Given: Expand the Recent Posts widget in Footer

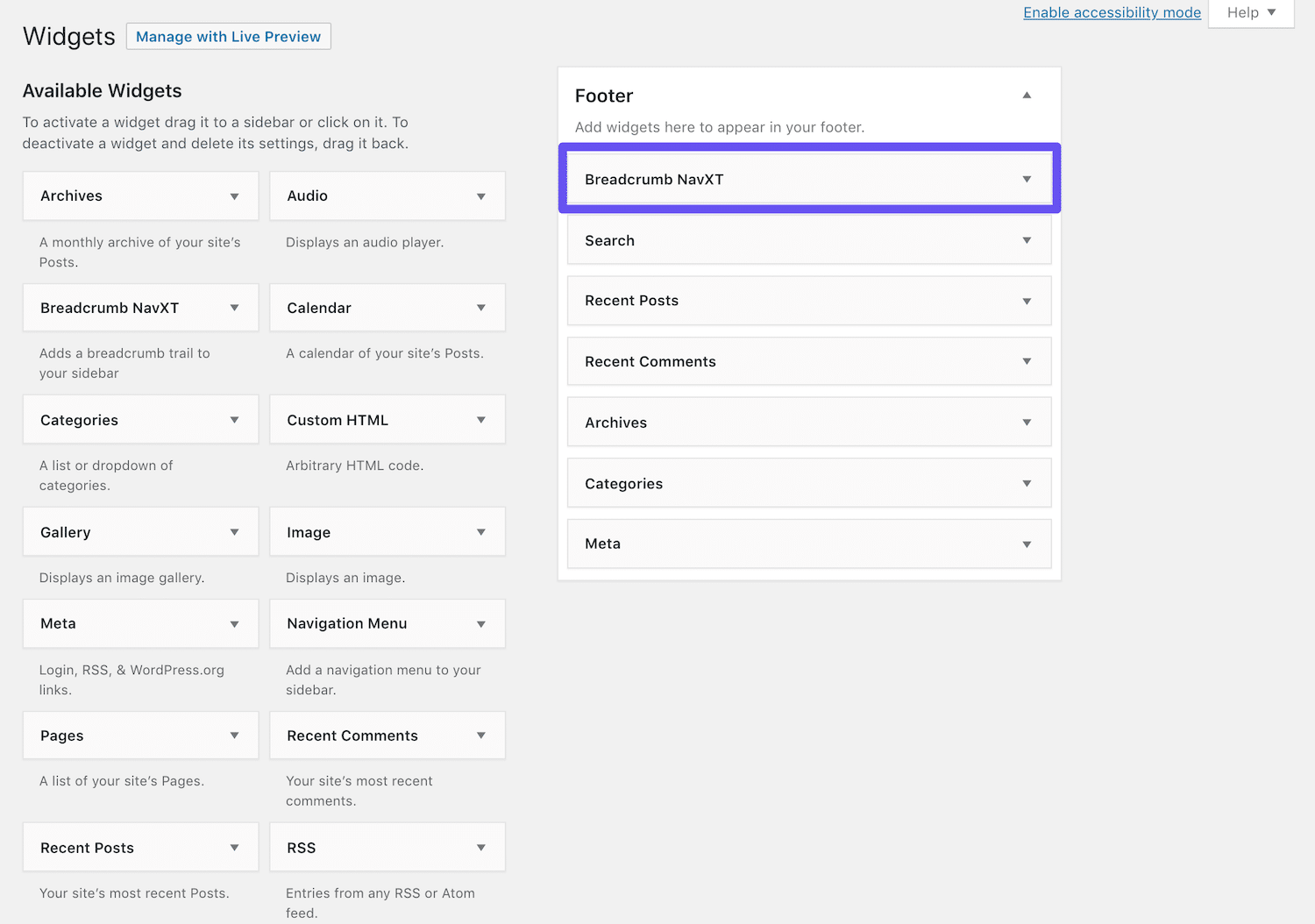Looking at the screenshot, I should tap(1027, 301).
